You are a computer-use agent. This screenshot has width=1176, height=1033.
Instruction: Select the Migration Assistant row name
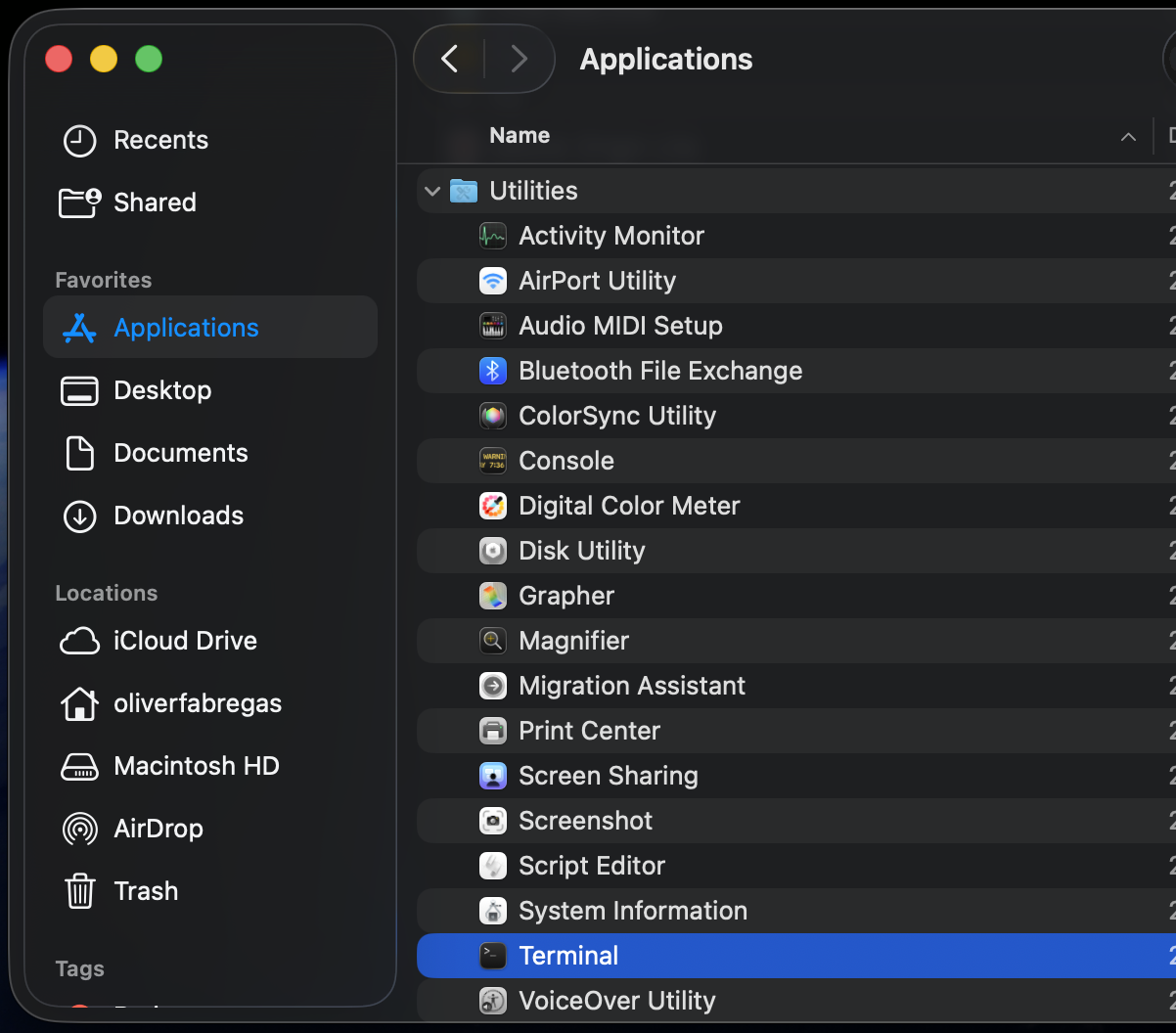pos(632,686)
